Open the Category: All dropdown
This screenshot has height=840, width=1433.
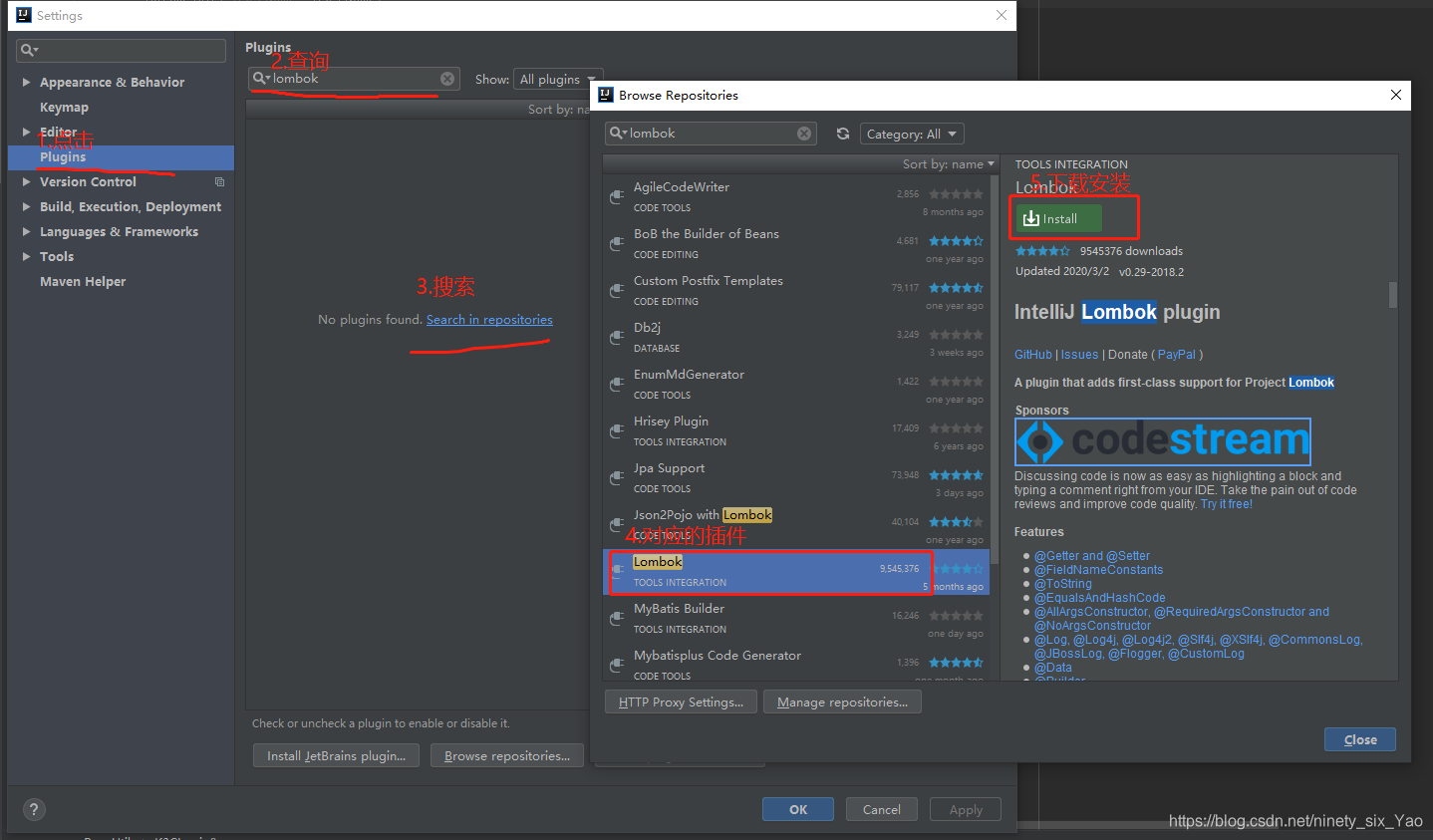tap(912, 134)
